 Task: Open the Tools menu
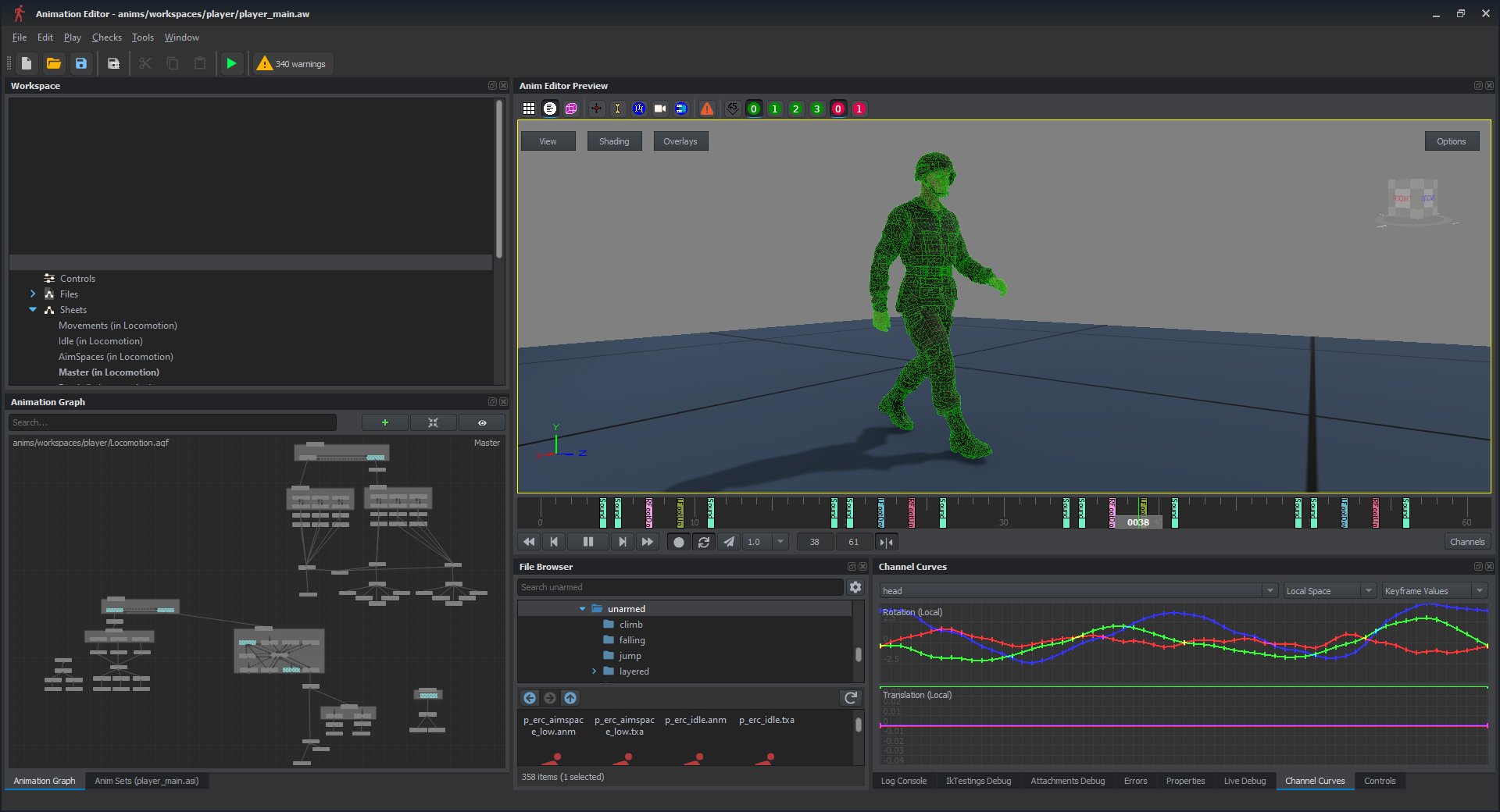(142, 37)
